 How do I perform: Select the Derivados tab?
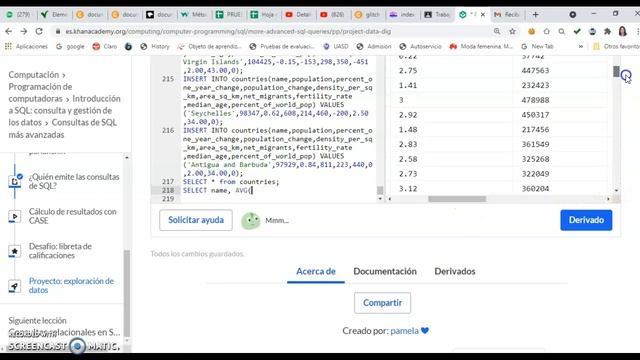click(x=455, y=271)
